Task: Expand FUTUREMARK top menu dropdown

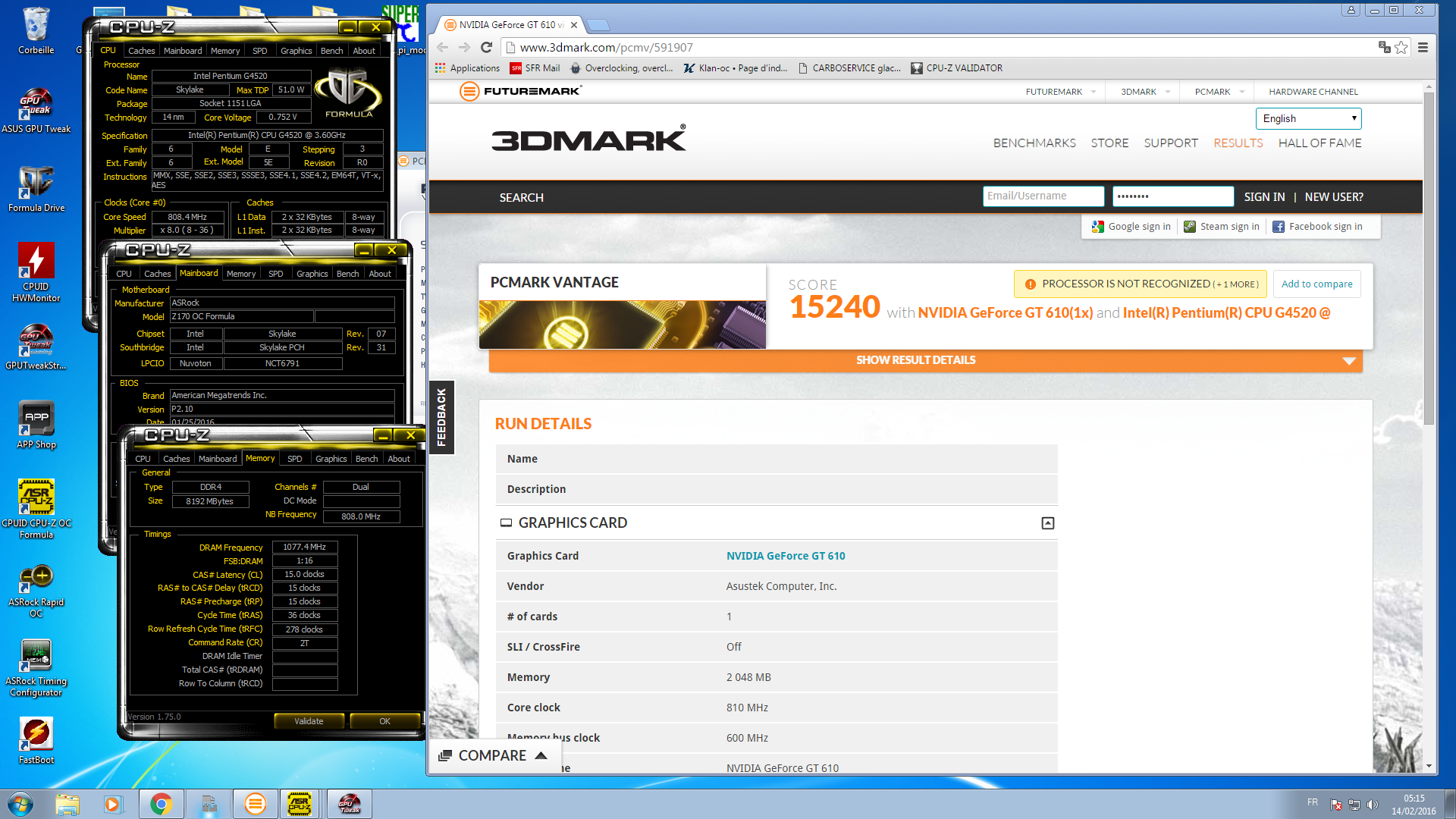Action: [x=1094, y=92]
